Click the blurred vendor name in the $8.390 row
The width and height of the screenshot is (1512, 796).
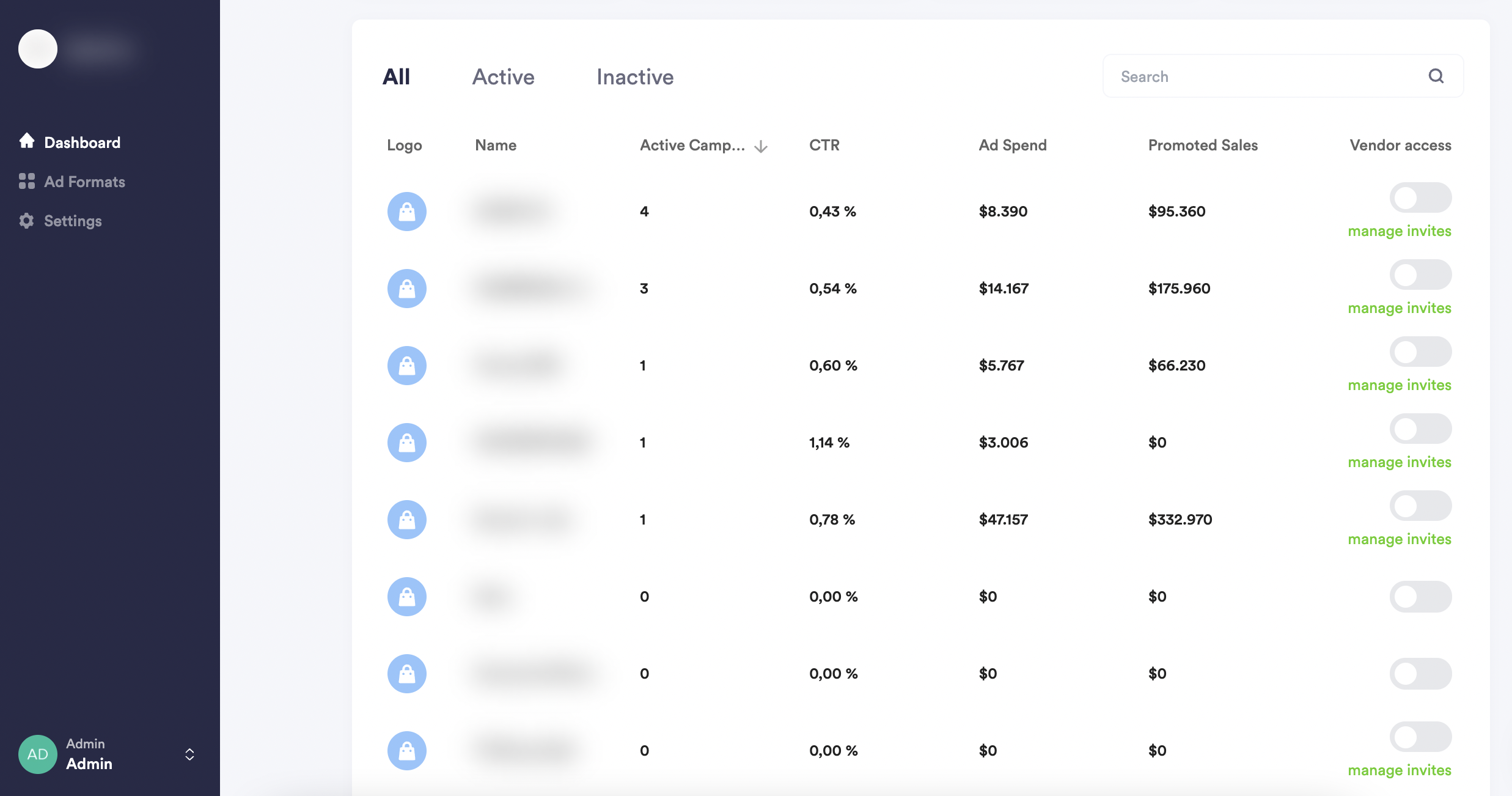pyautogui.click(x=513, y=212)
